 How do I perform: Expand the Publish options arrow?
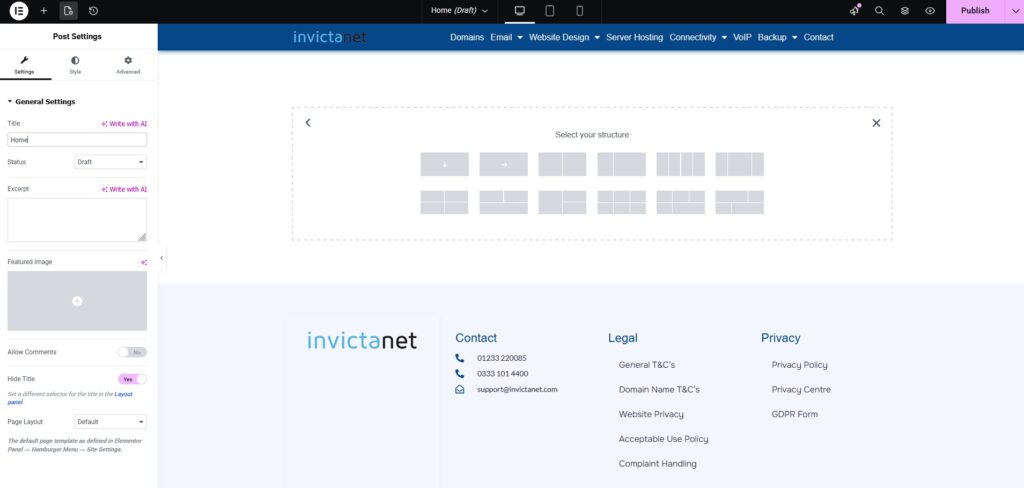pos(1015,11)
